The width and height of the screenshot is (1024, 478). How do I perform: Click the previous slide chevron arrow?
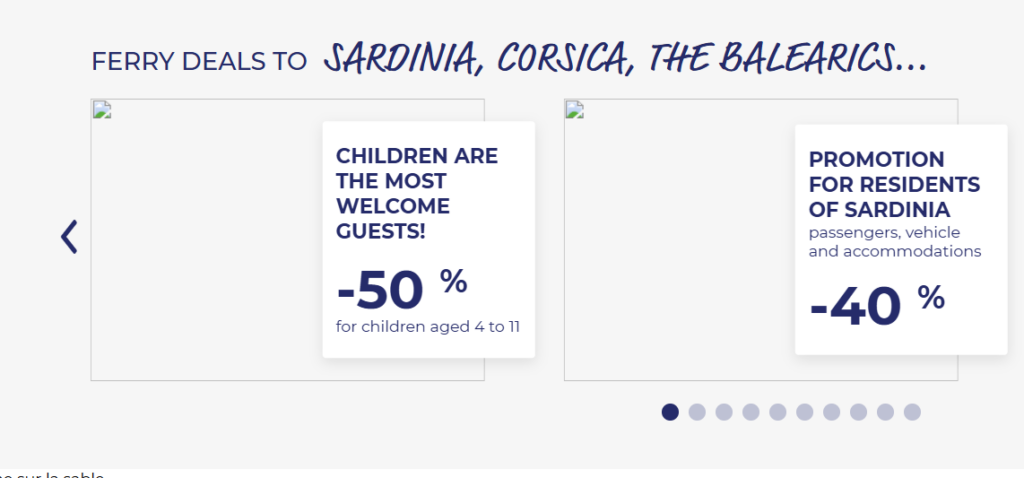click(x=69, y=236)
